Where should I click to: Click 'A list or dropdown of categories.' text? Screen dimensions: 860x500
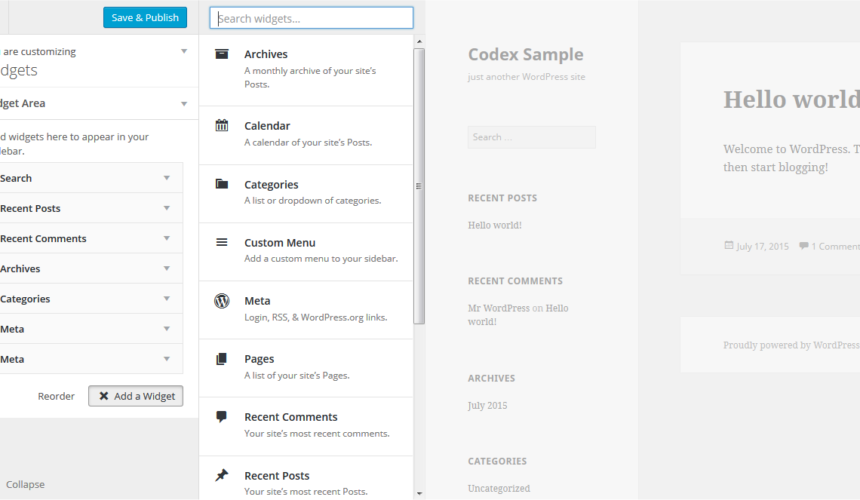coord(313,200)
